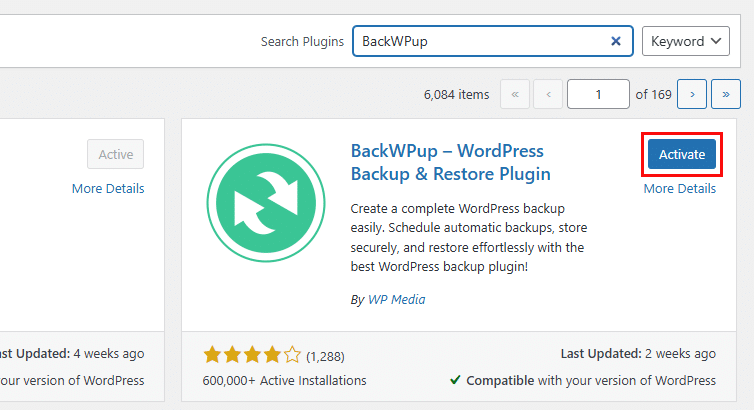Click the current page number field
The height and width of the screenshot is (410, 754).
point(598,94)
